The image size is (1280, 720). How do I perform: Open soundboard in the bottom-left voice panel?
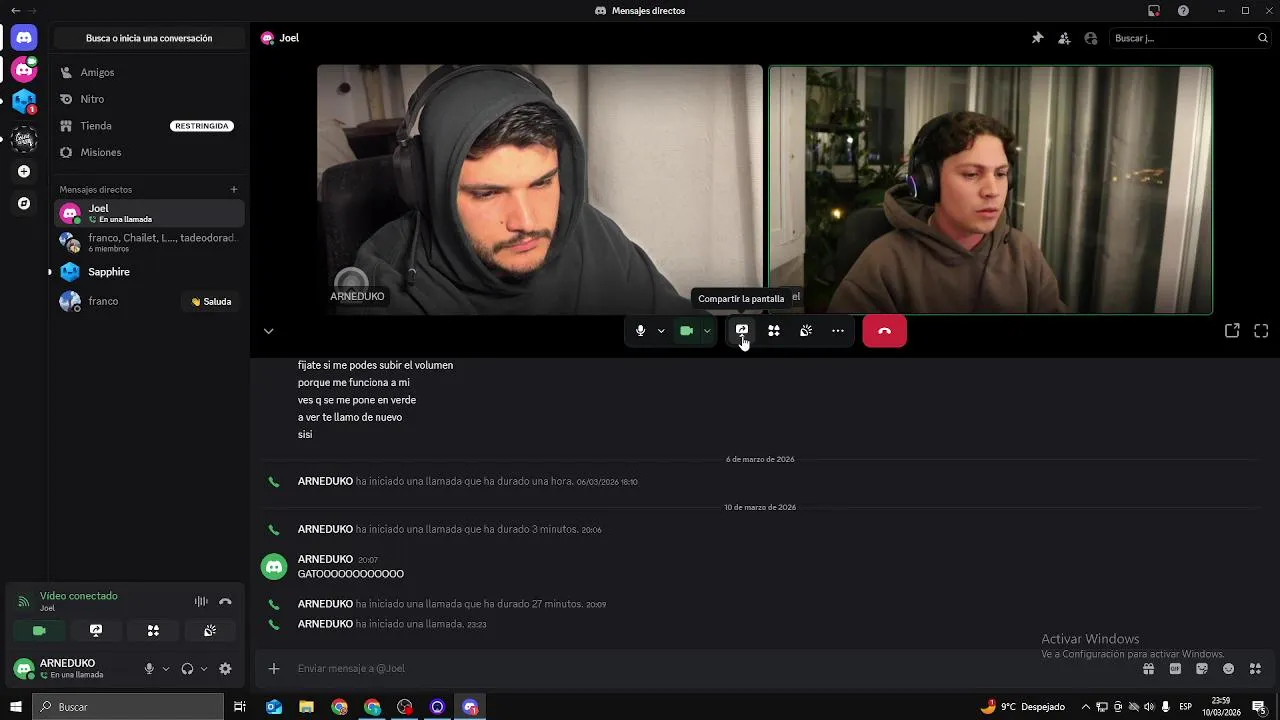210,631
